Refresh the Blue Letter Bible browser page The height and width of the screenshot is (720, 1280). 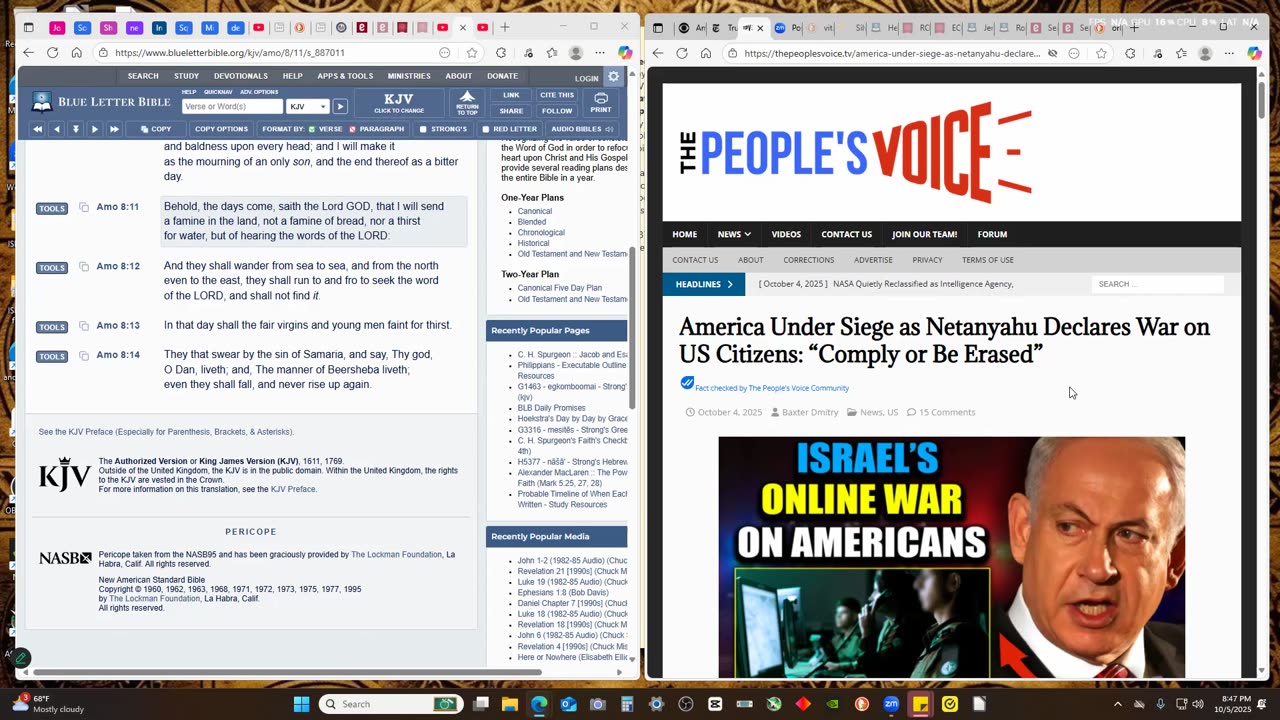pyautogui.click(x=52, y=53)
